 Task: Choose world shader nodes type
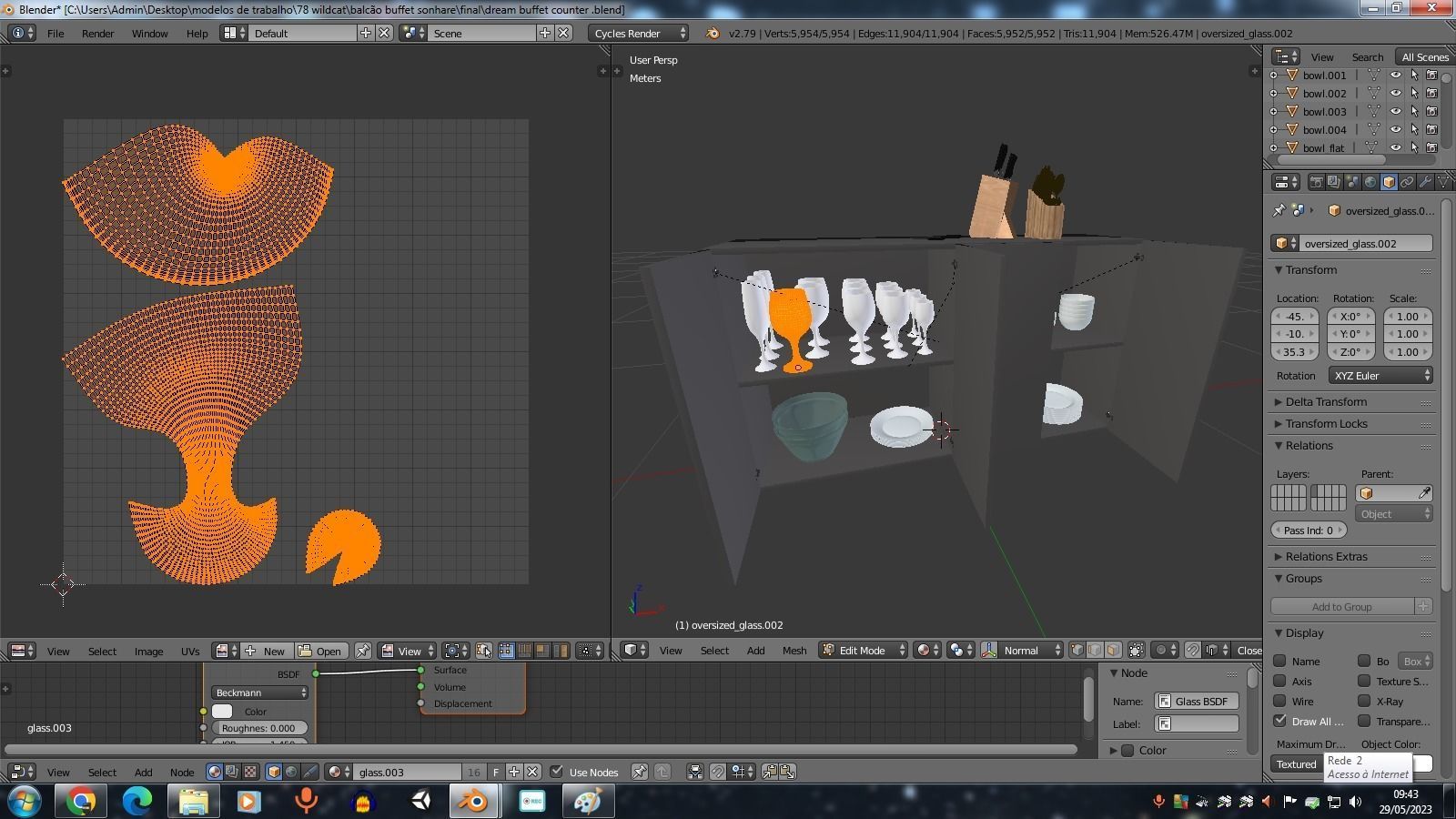[291, 772]
